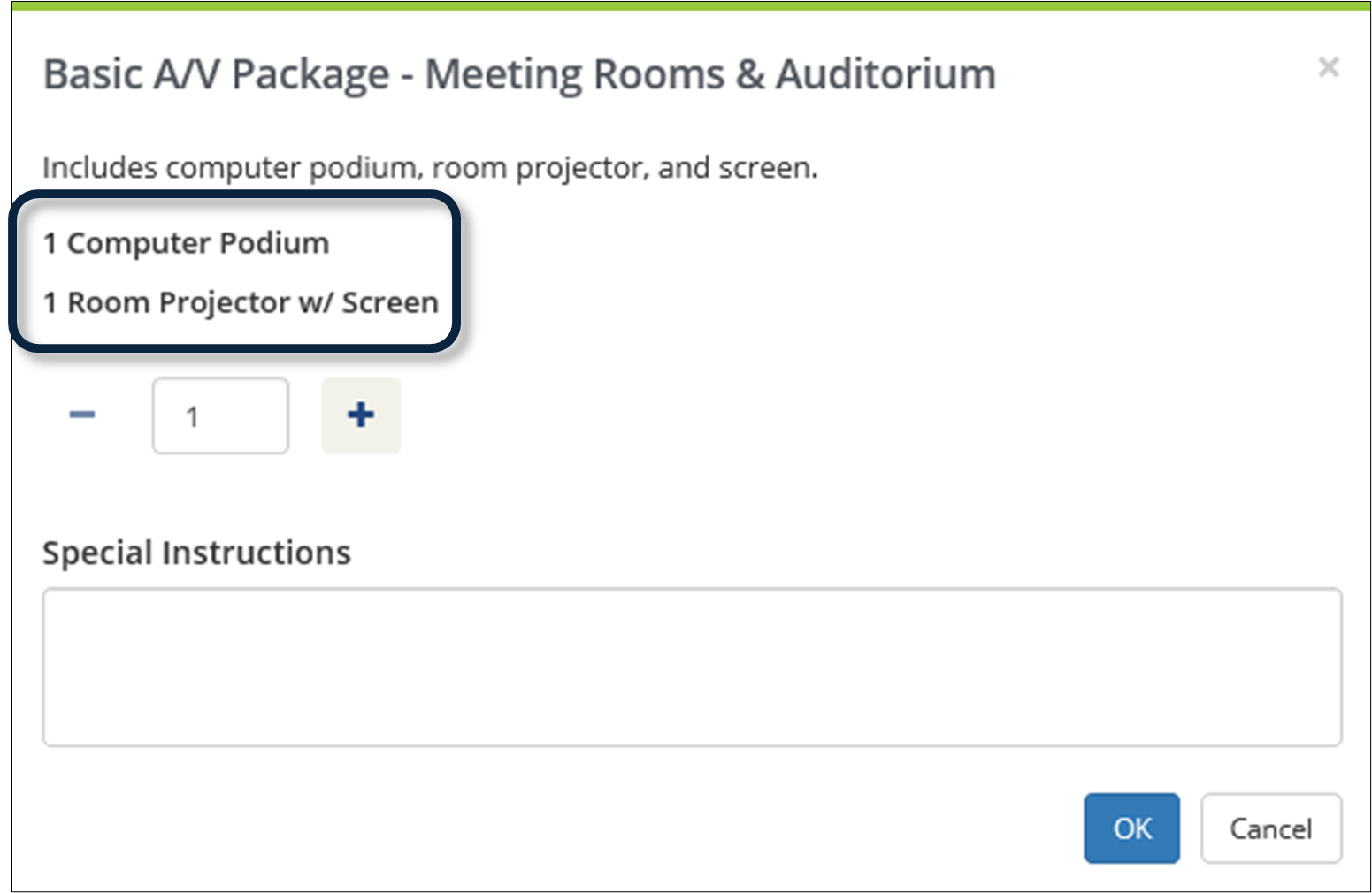Click the quantity field showing 1
The height and width of the screenshot is (893, 1372).
click(x=220, y=416)
